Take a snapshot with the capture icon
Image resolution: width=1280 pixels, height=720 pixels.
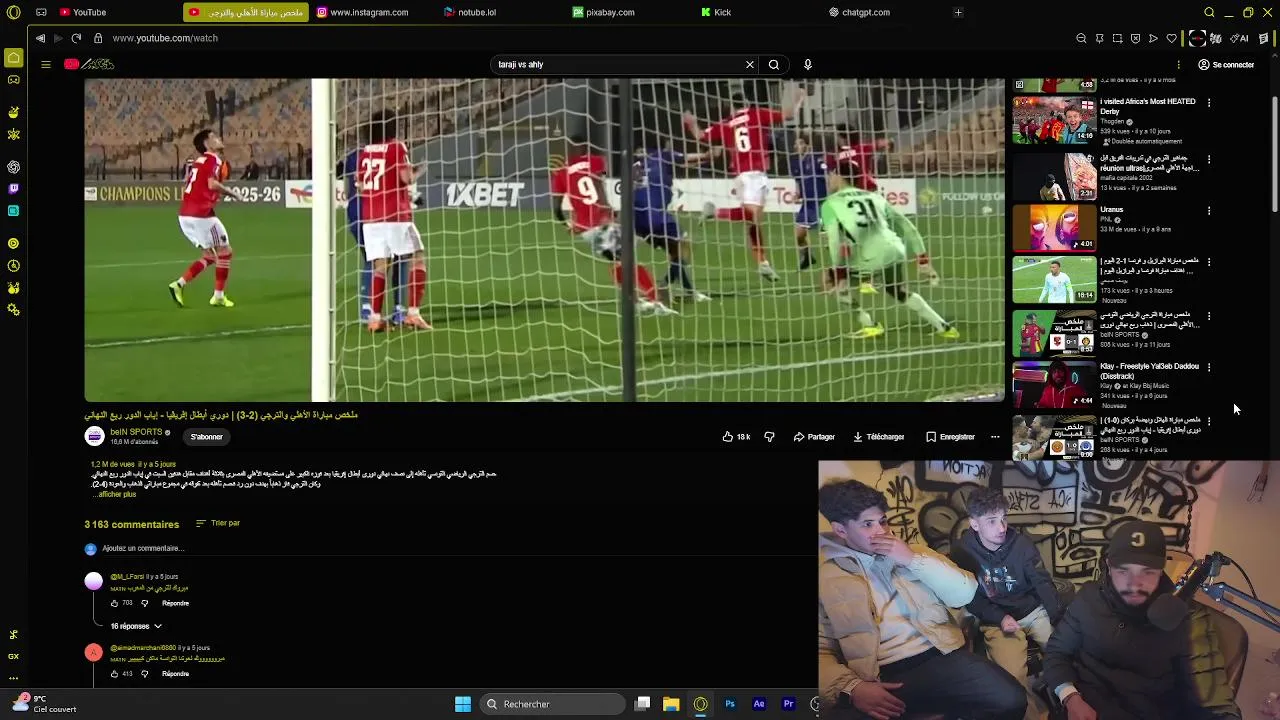pos(1117,38)
